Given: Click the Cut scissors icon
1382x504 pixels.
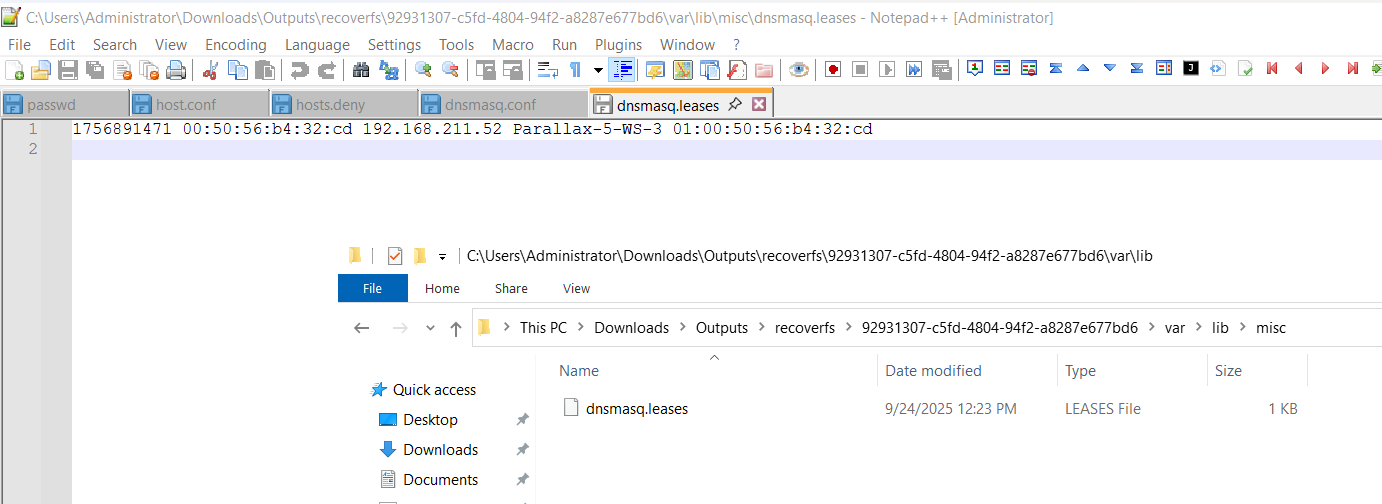Looking at the screenshot, I should point(210,69).
